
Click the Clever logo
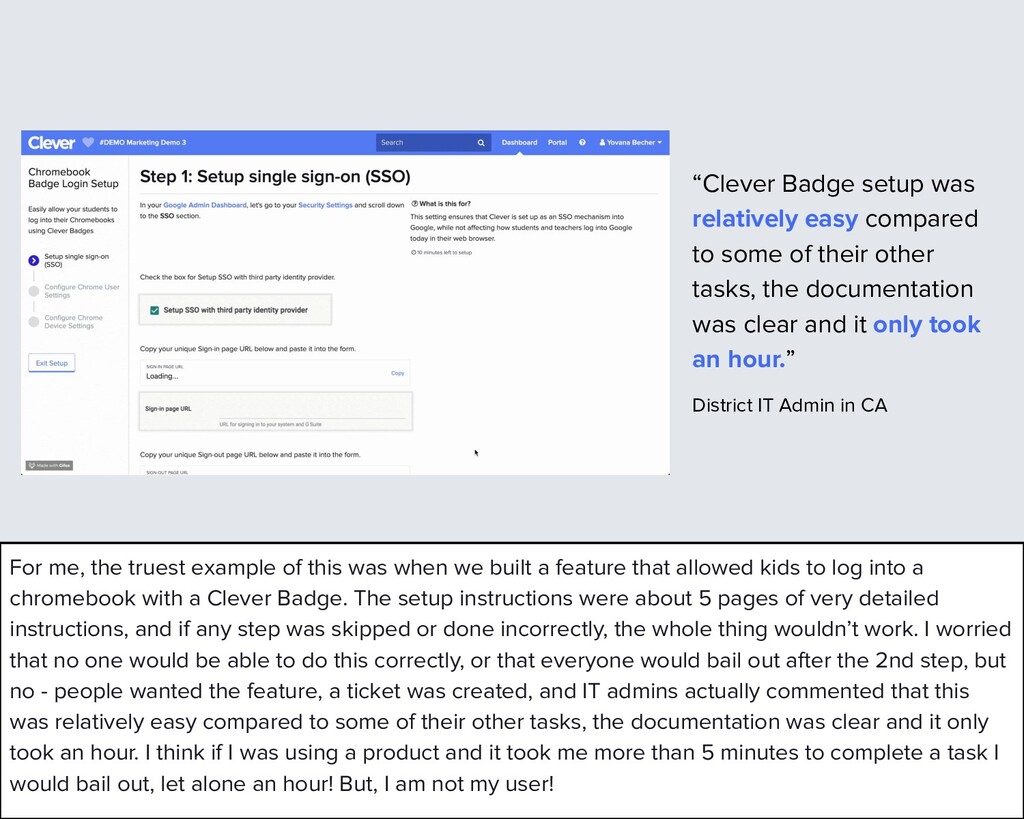(x=52, y=142)
